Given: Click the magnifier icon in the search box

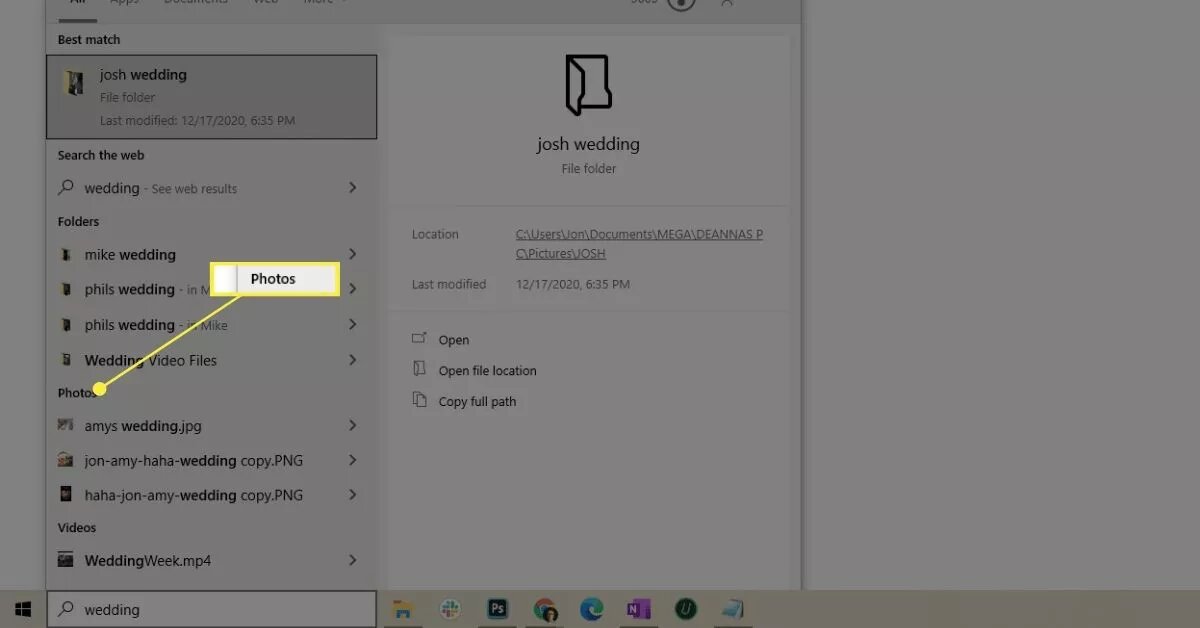Looking at the screenshot, I should tap(66, 609).
